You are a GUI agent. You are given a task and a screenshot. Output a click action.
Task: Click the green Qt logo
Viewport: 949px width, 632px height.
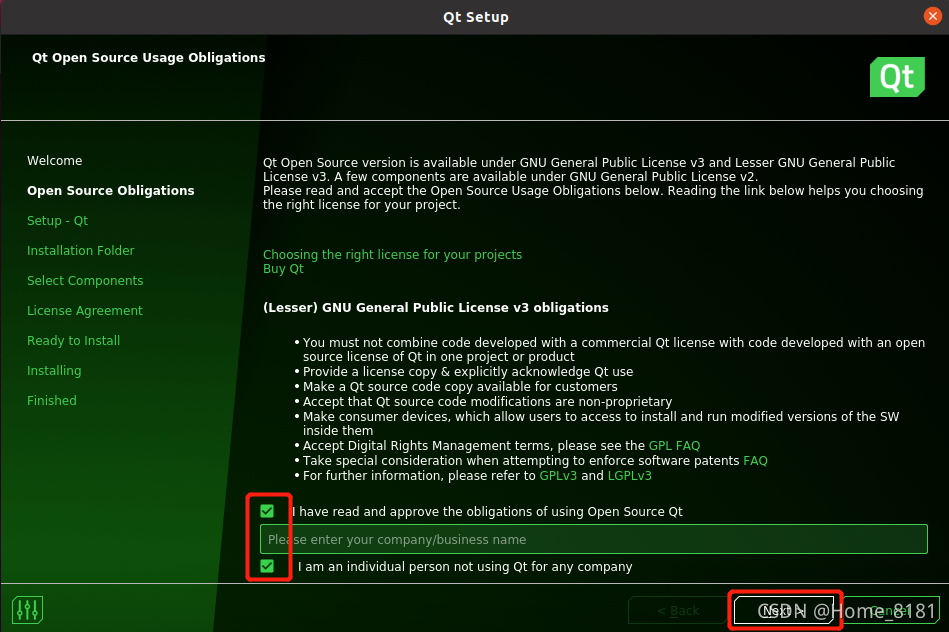pyautogui.click(x=897, y=77)
